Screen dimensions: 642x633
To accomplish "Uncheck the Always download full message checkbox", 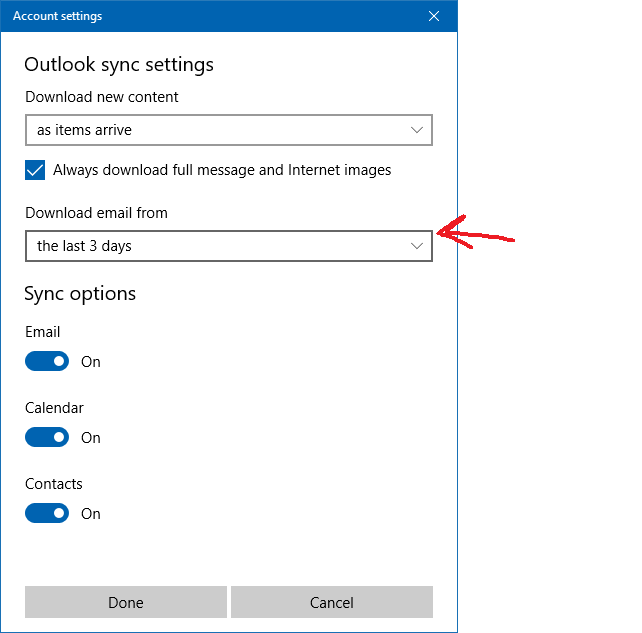I will pyautogui.click(x=35, y=170).
